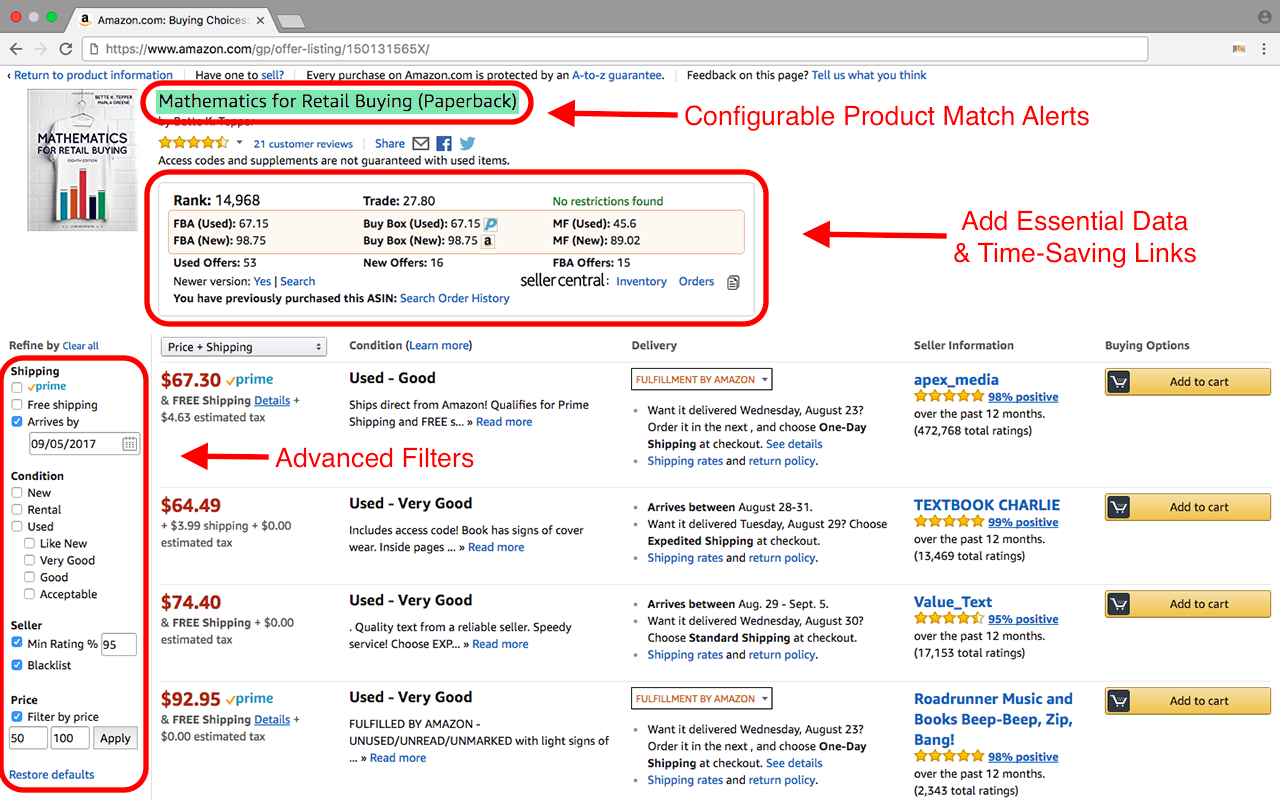Click the star rating for apex_media seller

pos(949,397)
